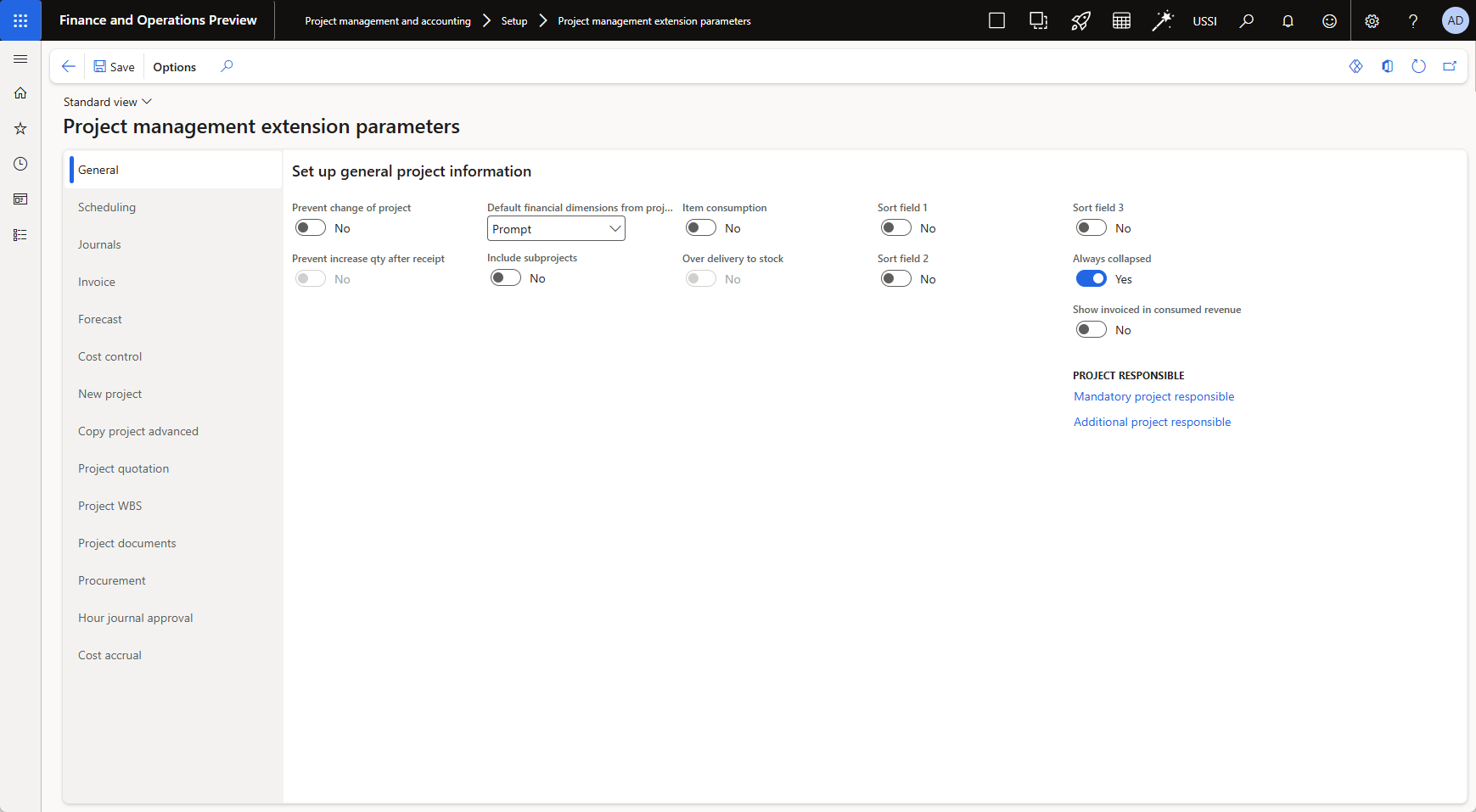1476x812 pixels.
Task: Turn off the Always collapsed toggle
Action: click(x=1091, y=279)
